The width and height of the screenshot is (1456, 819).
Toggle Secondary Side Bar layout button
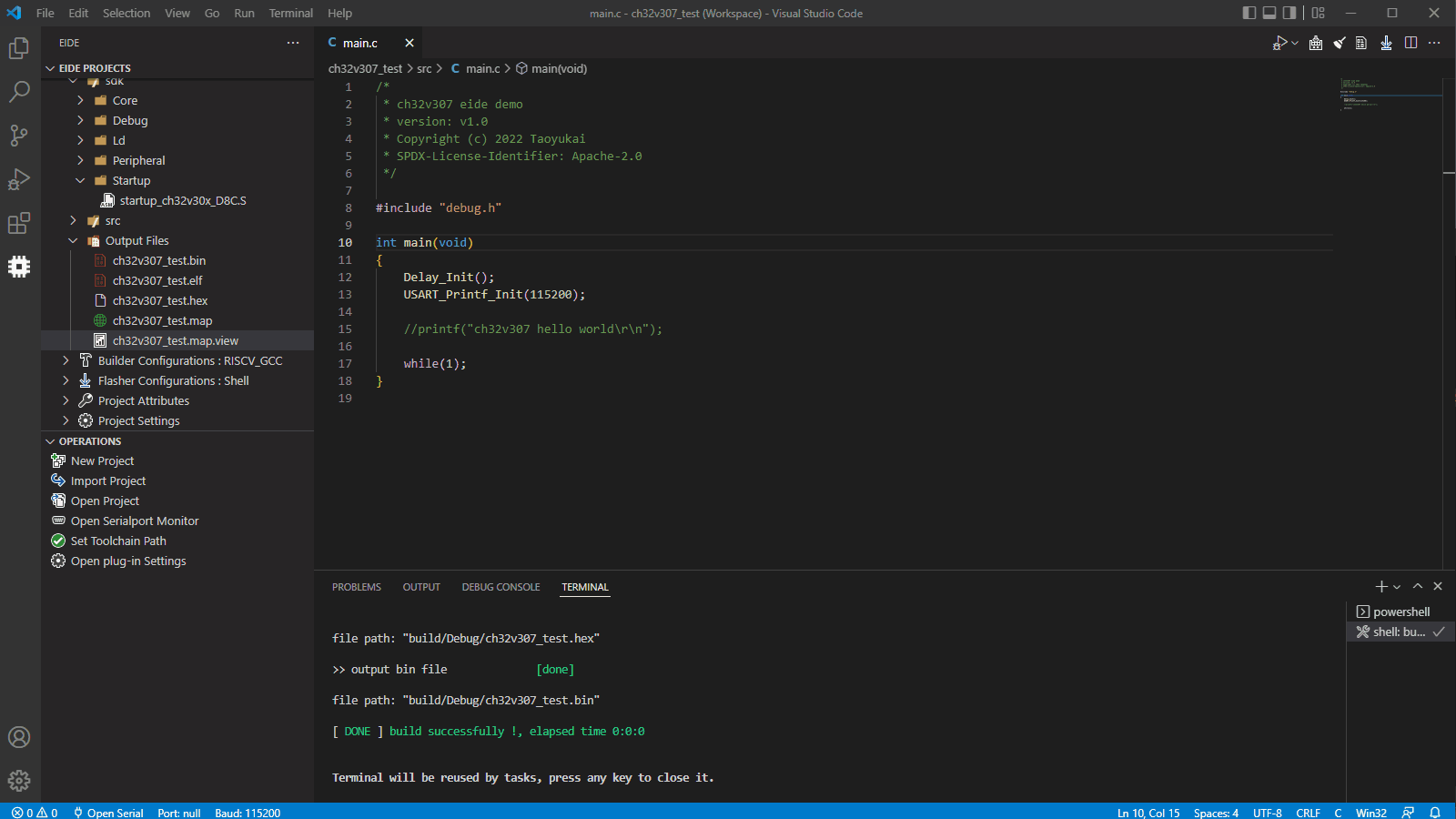(1289, 13)
